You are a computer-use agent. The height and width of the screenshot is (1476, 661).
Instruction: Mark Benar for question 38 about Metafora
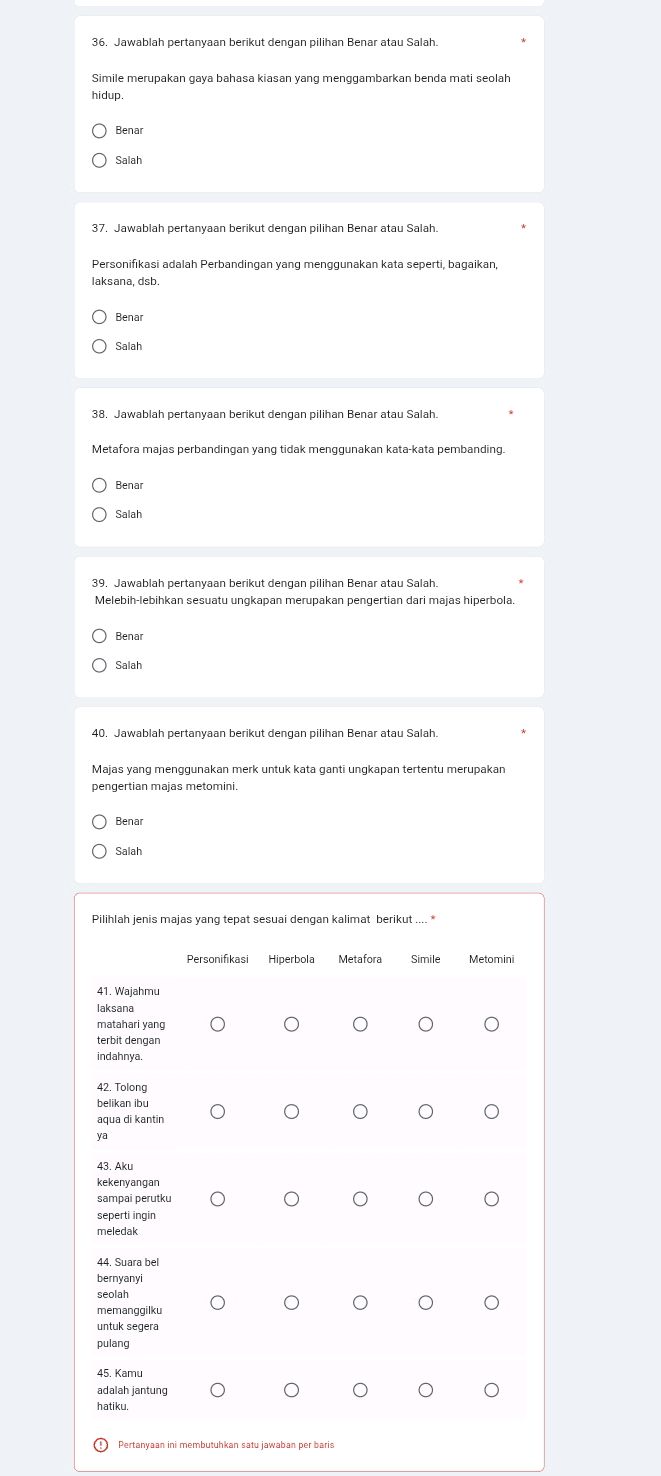(x=99, y=485)
